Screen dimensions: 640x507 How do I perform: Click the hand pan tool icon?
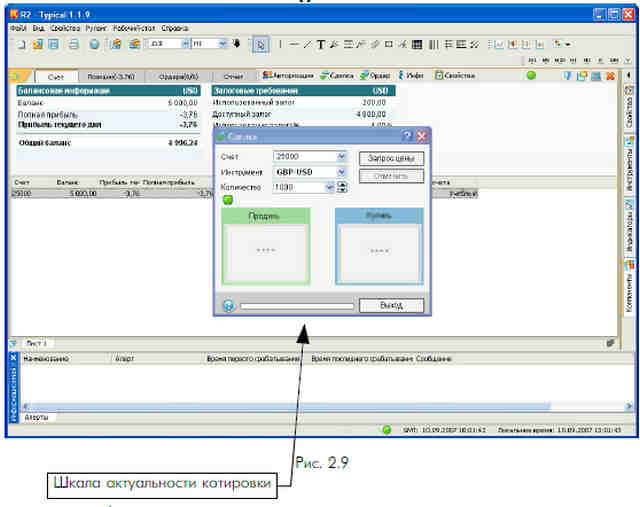tap(237, 43)
